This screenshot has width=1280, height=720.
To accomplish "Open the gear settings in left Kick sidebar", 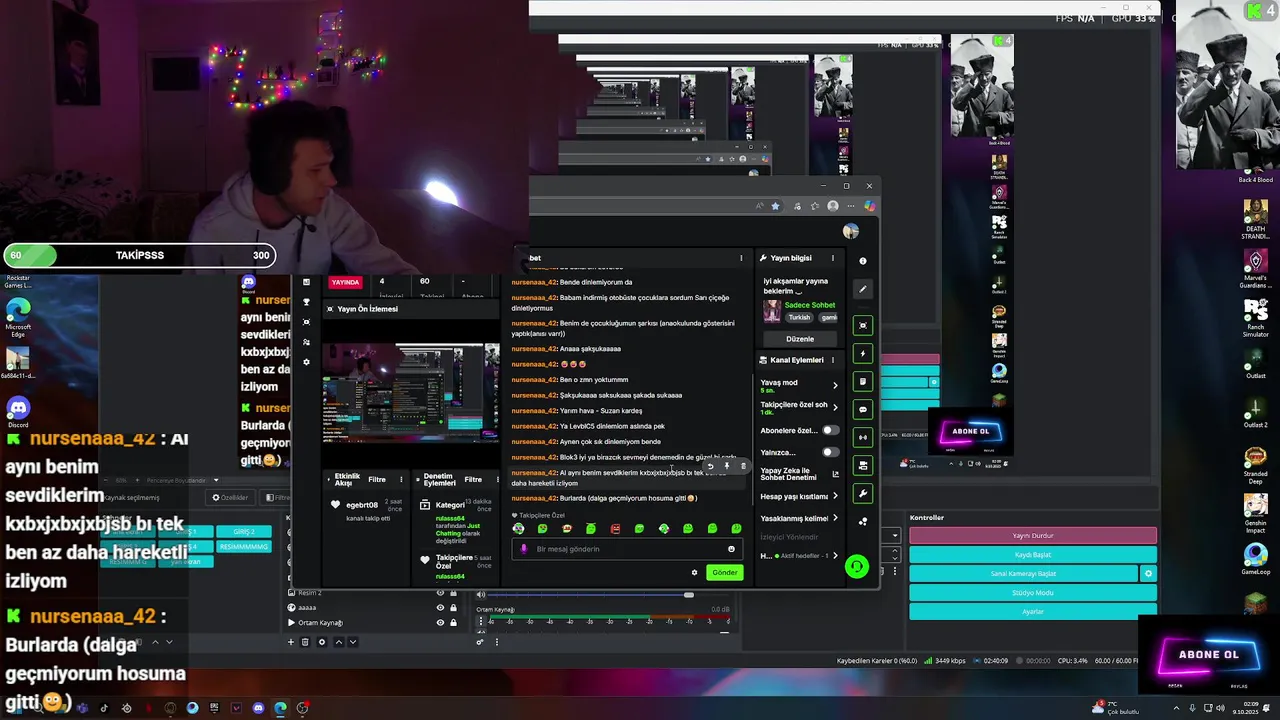I will click(x=306, y=362).
